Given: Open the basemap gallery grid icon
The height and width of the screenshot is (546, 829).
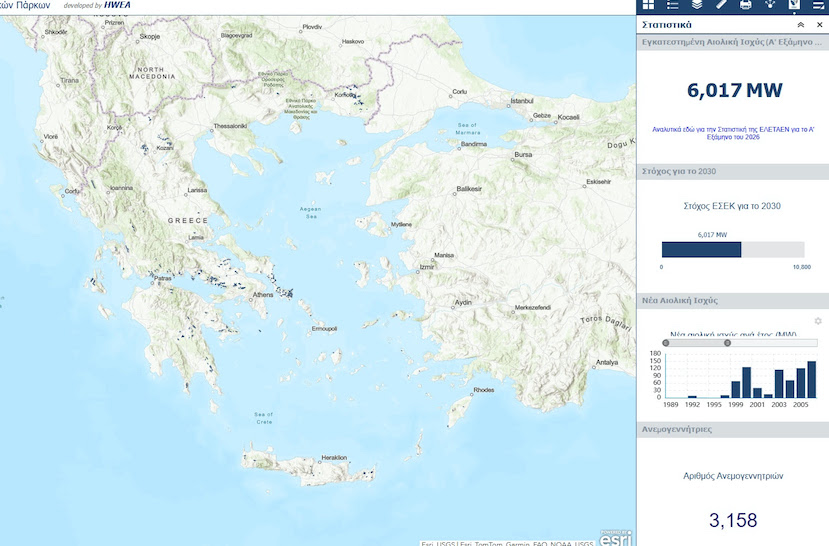Looking at the screenshot, I should [x=648, y=5].
